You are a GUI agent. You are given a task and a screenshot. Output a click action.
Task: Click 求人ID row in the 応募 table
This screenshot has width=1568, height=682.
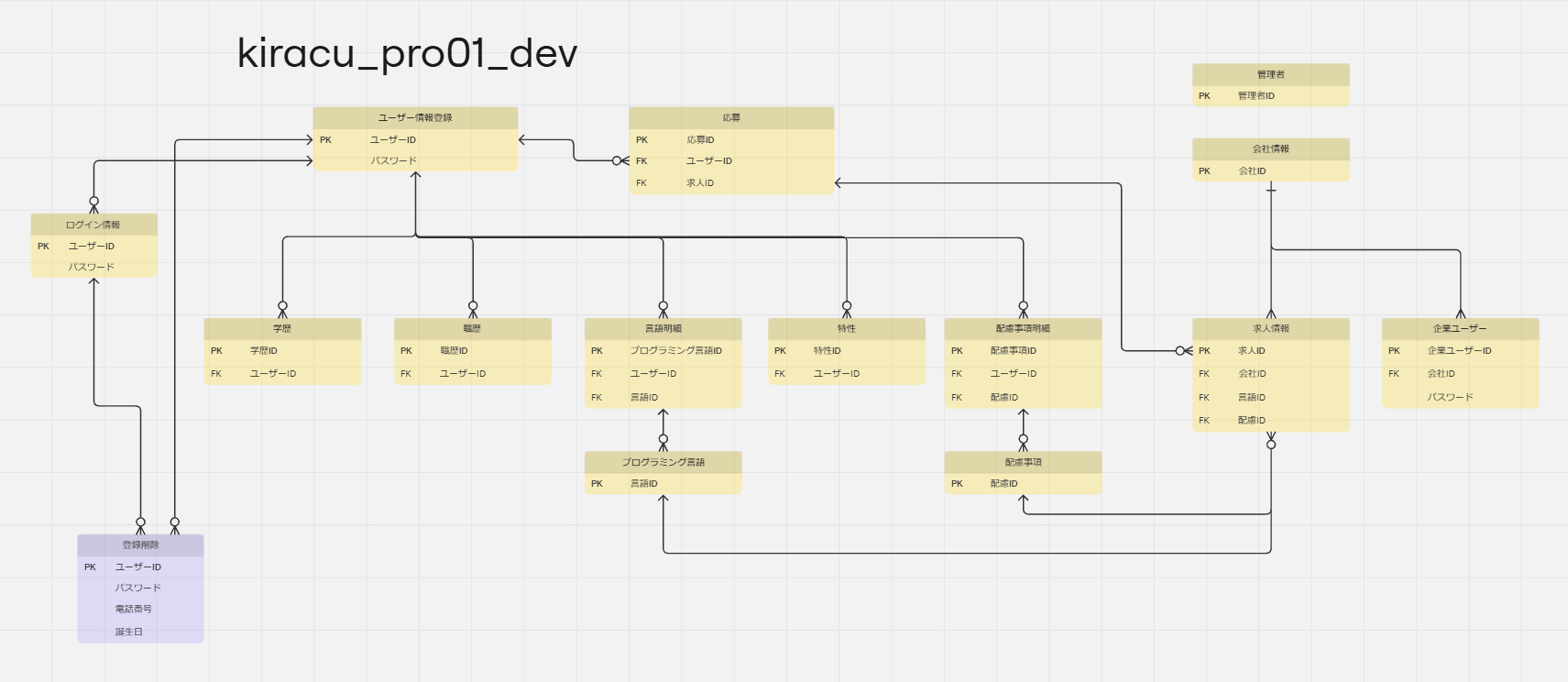700,183
